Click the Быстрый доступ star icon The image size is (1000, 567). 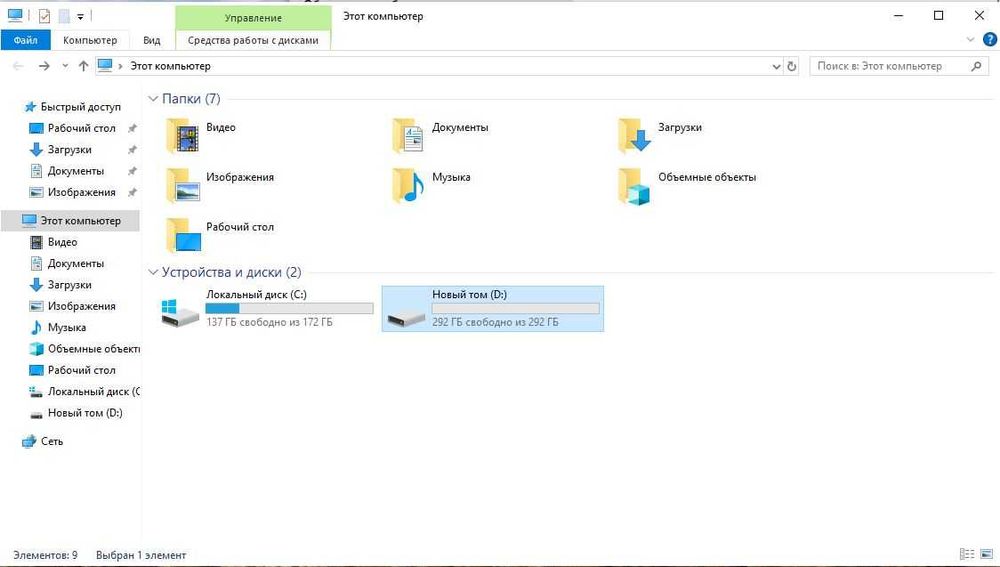pos(30,107)
